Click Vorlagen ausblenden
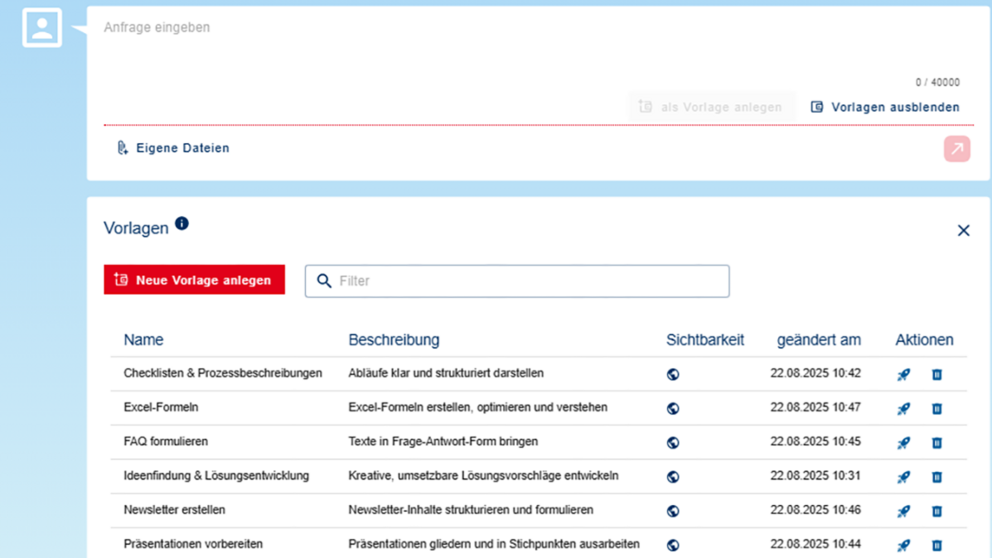The height and width of the screenshot is (558, 992). pyautogui.click(x=885, y=107)
